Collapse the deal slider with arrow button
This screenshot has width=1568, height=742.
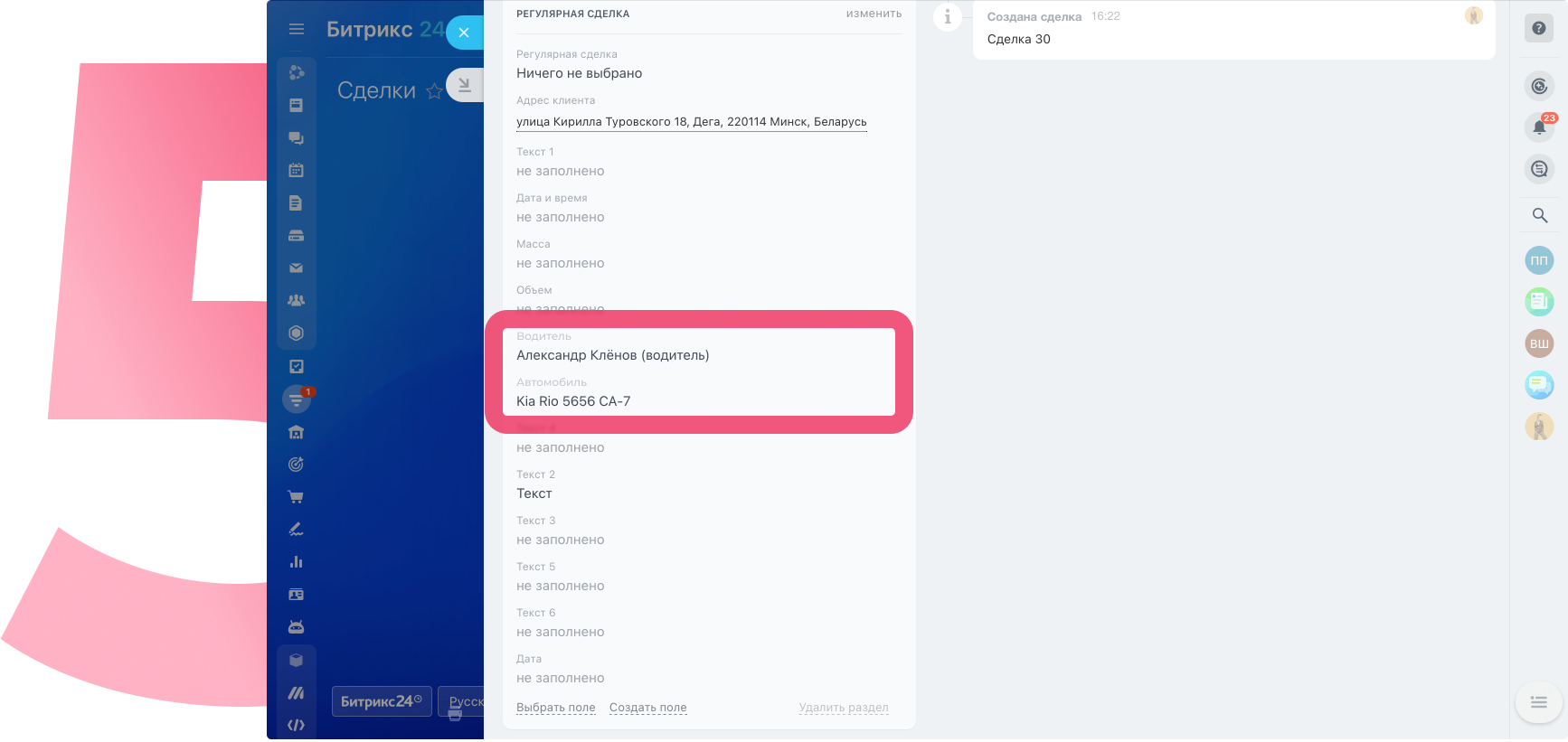click(465, 85)
